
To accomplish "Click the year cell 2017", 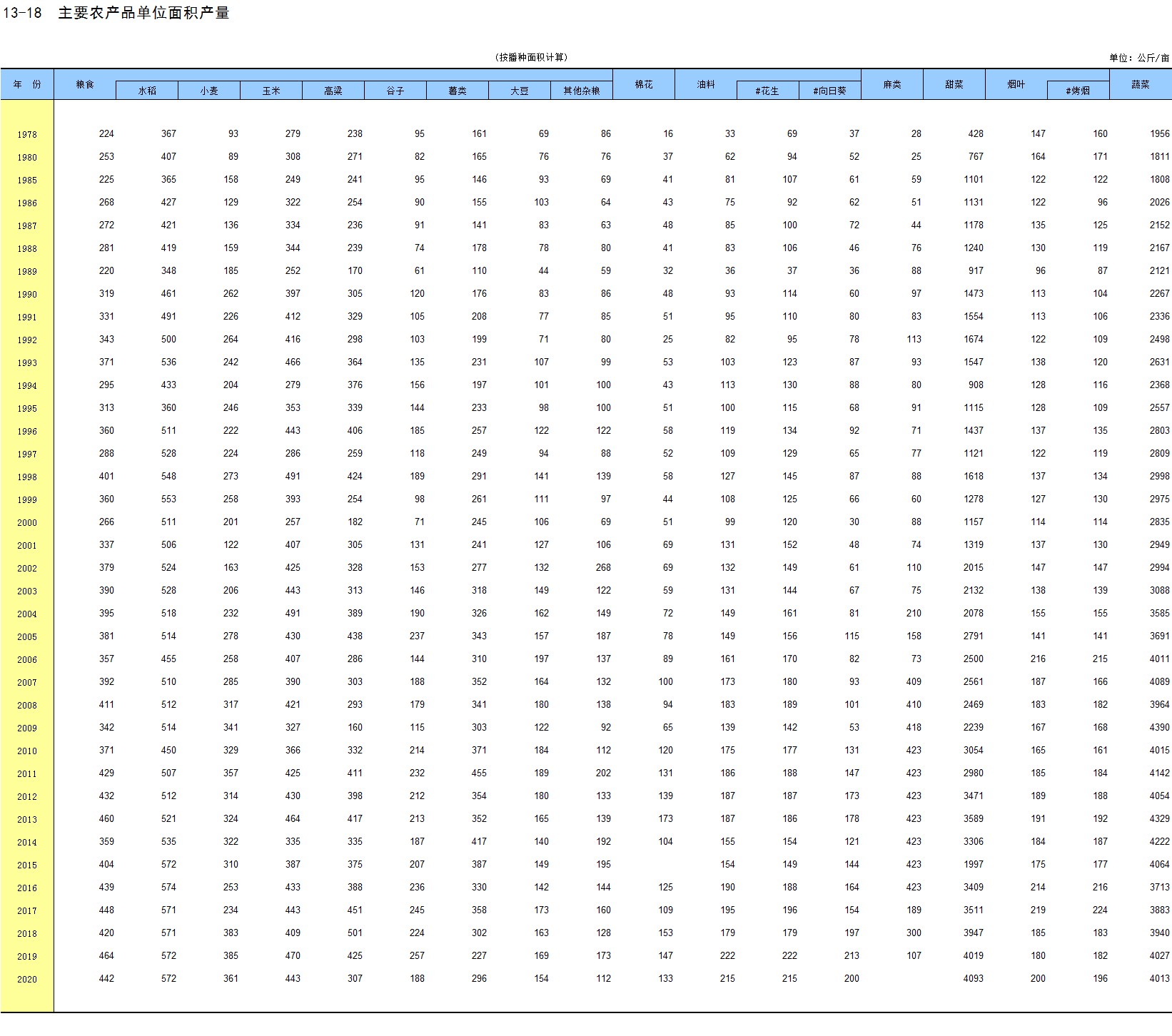I will coord(27,910).
